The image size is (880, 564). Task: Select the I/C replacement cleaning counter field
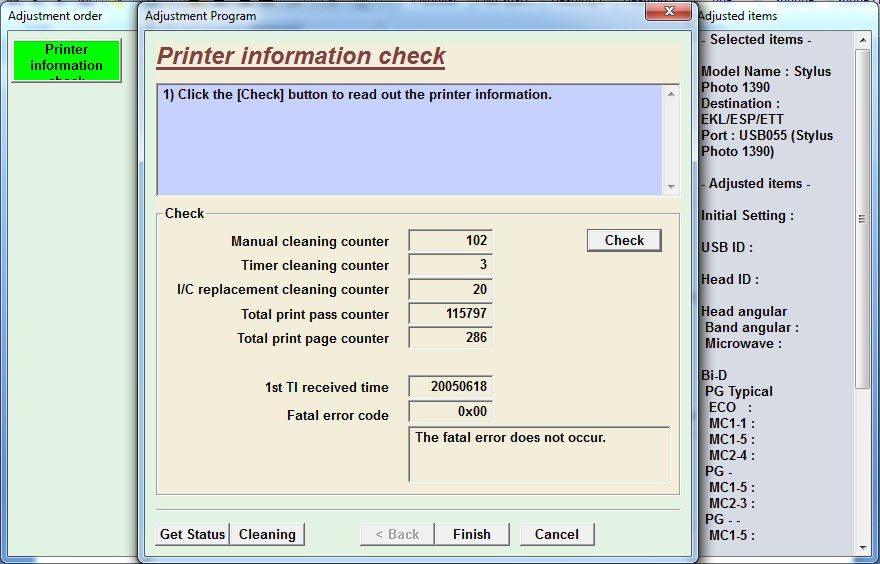tap(450, 289)
